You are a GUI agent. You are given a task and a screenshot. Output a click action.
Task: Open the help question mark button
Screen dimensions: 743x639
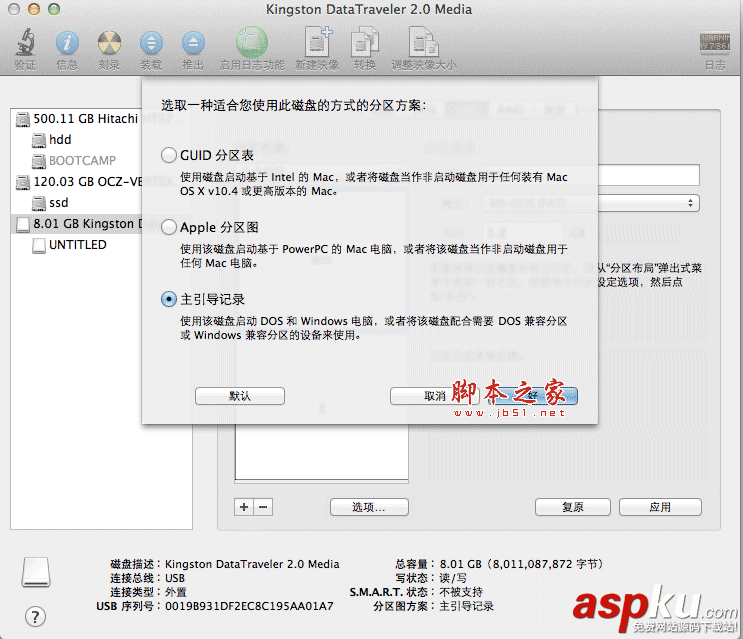[36, 617]
